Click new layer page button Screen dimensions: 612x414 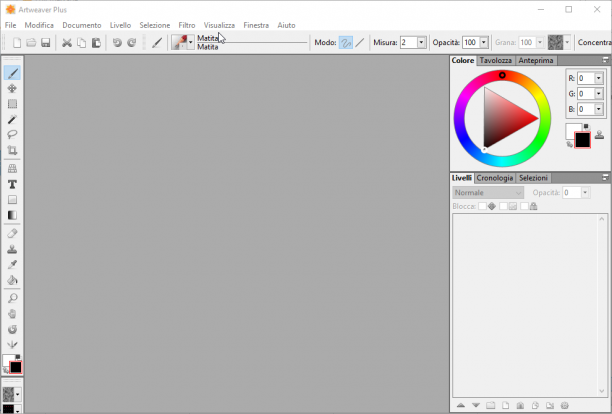click(x=505, y=405)
